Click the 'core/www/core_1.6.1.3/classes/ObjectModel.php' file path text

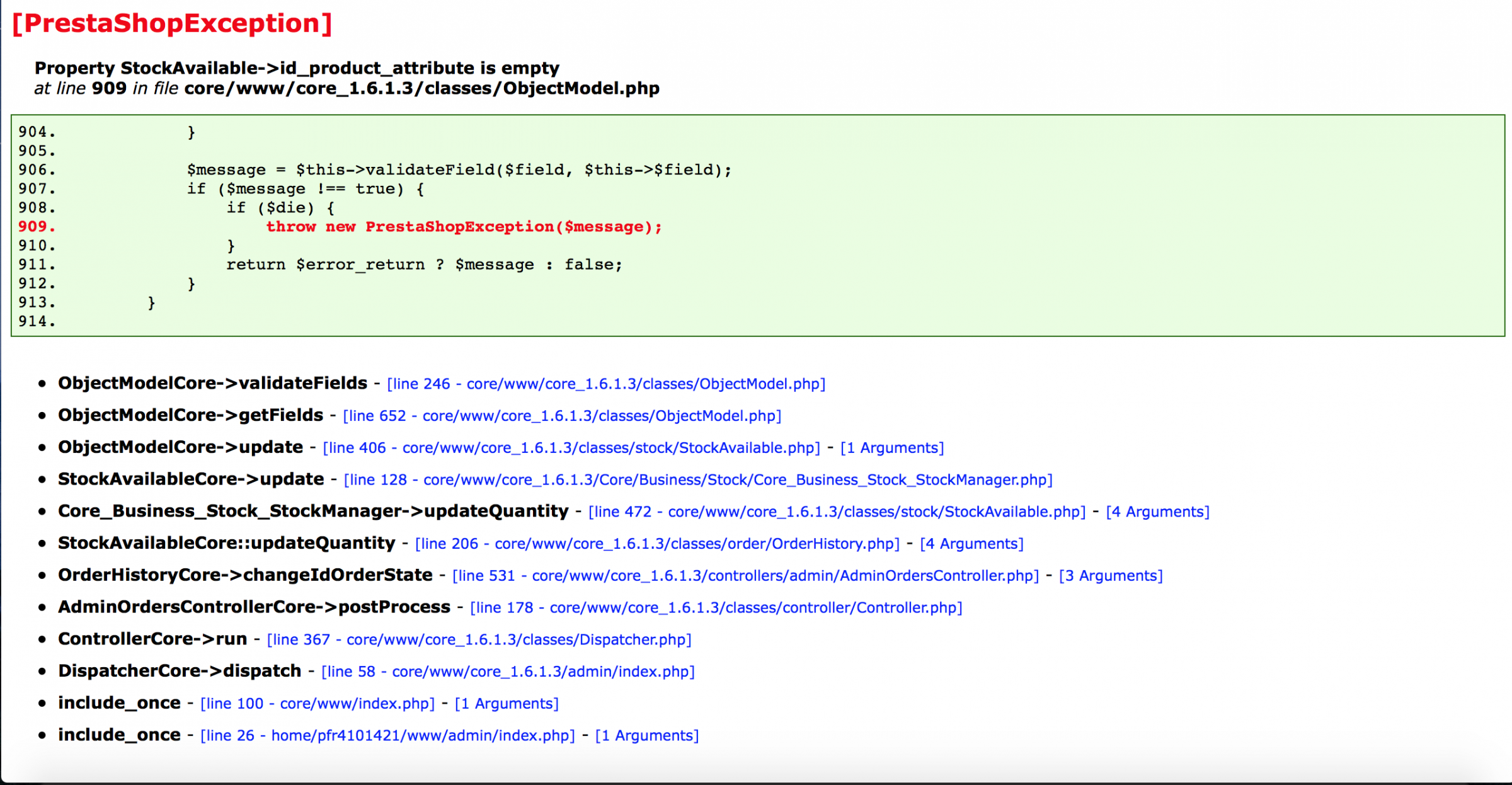pyautogui.click(x=422, y=88)
